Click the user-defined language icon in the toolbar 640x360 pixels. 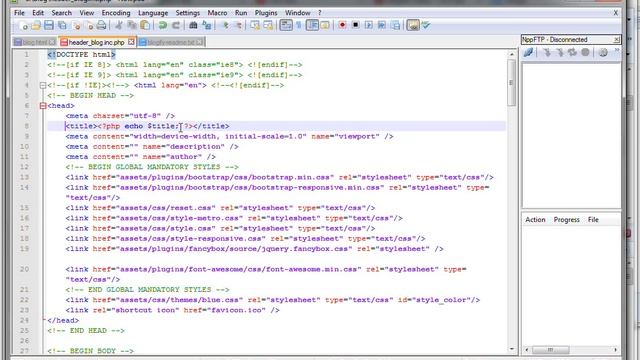tap(325, 25)
